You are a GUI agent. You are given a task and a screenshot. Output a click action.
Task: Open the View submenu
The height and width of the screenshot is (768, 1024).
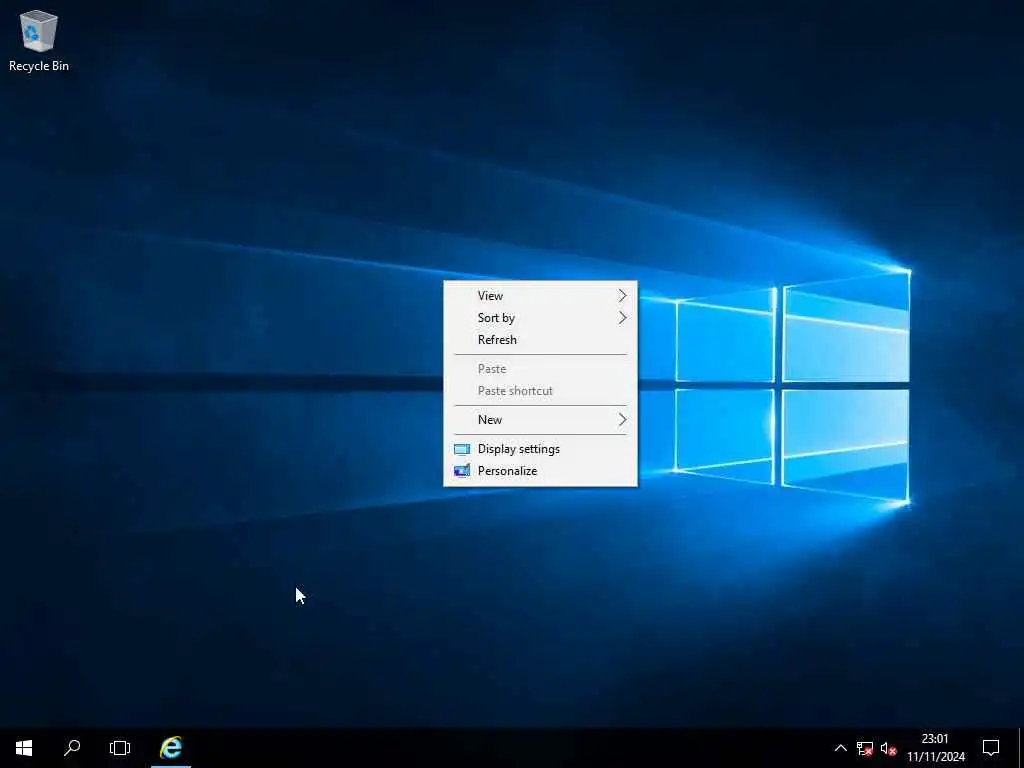coord(540,296)
